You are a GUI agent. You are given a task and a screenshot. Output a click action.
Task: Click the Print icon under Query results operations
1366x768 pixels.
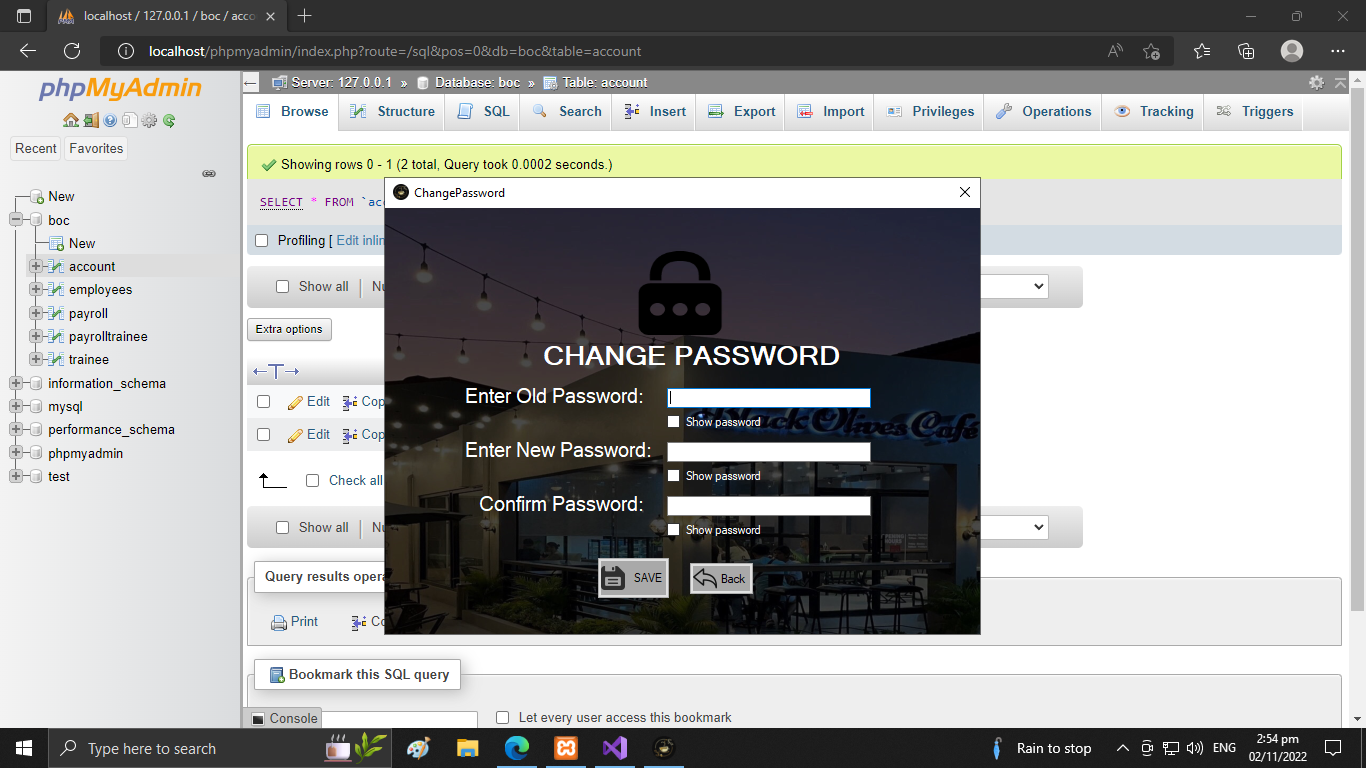click(277, 621)
